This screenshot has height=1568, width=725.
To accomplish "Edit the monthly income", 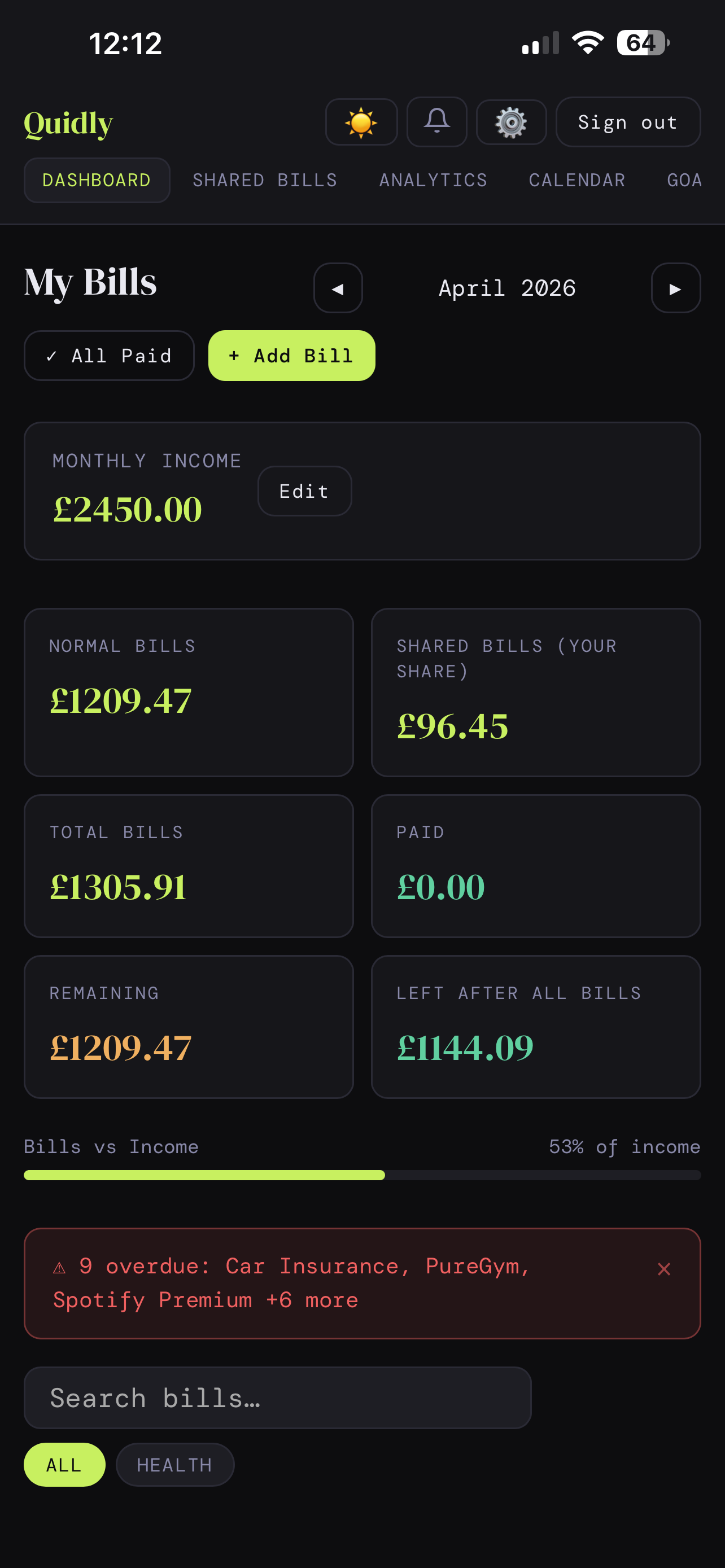I will point(304,491).
